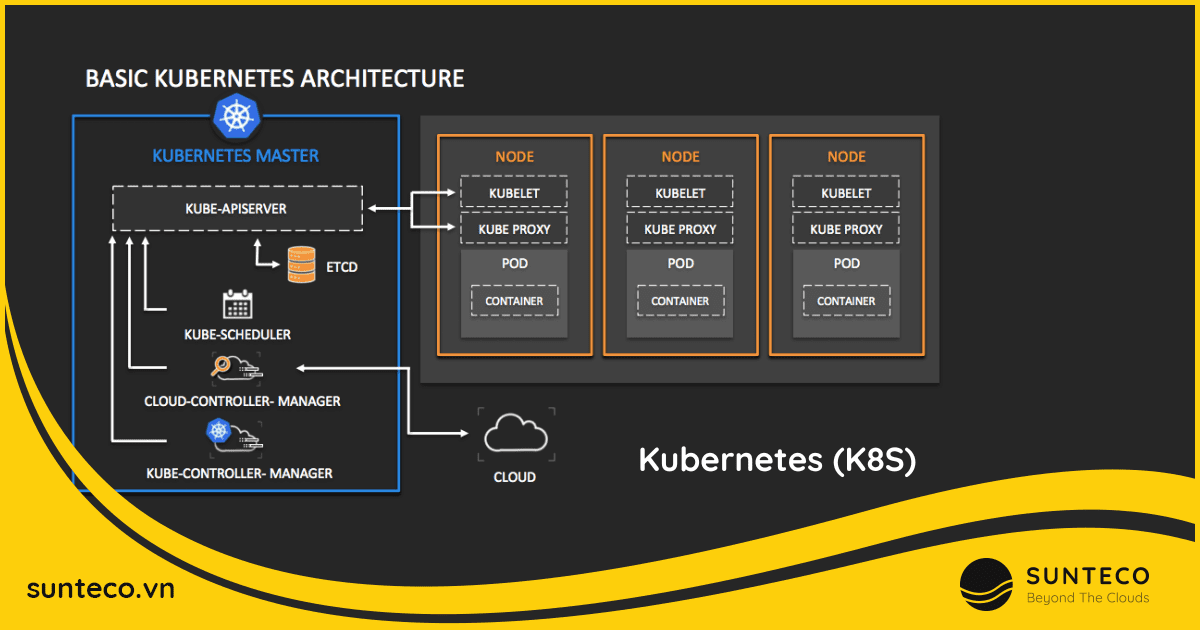Click the KUBELET box in the middle node

click(680, 193)
